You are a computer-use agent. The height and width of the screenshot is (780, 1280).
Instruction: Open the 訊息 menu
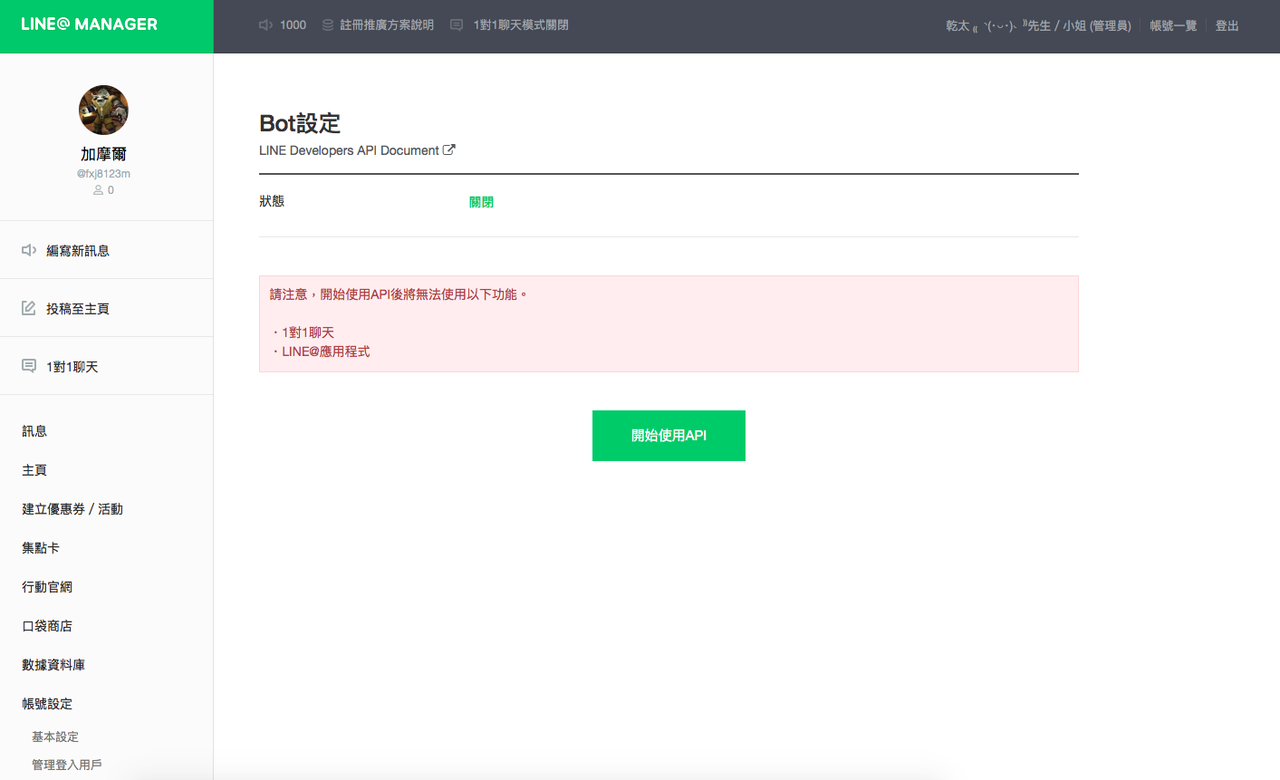click(35, 431)
